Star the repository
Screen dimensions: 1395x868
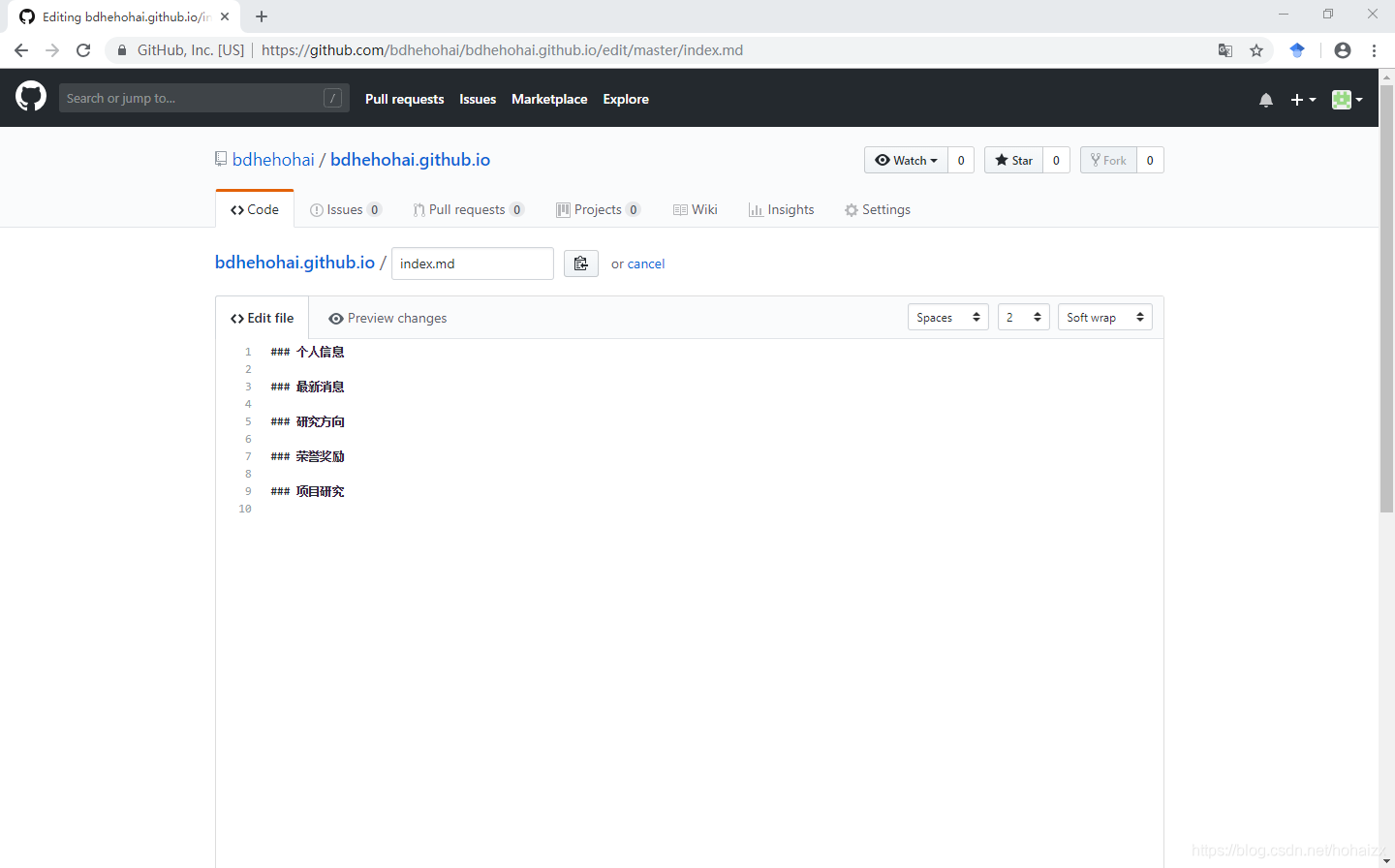click(1013, 160)
